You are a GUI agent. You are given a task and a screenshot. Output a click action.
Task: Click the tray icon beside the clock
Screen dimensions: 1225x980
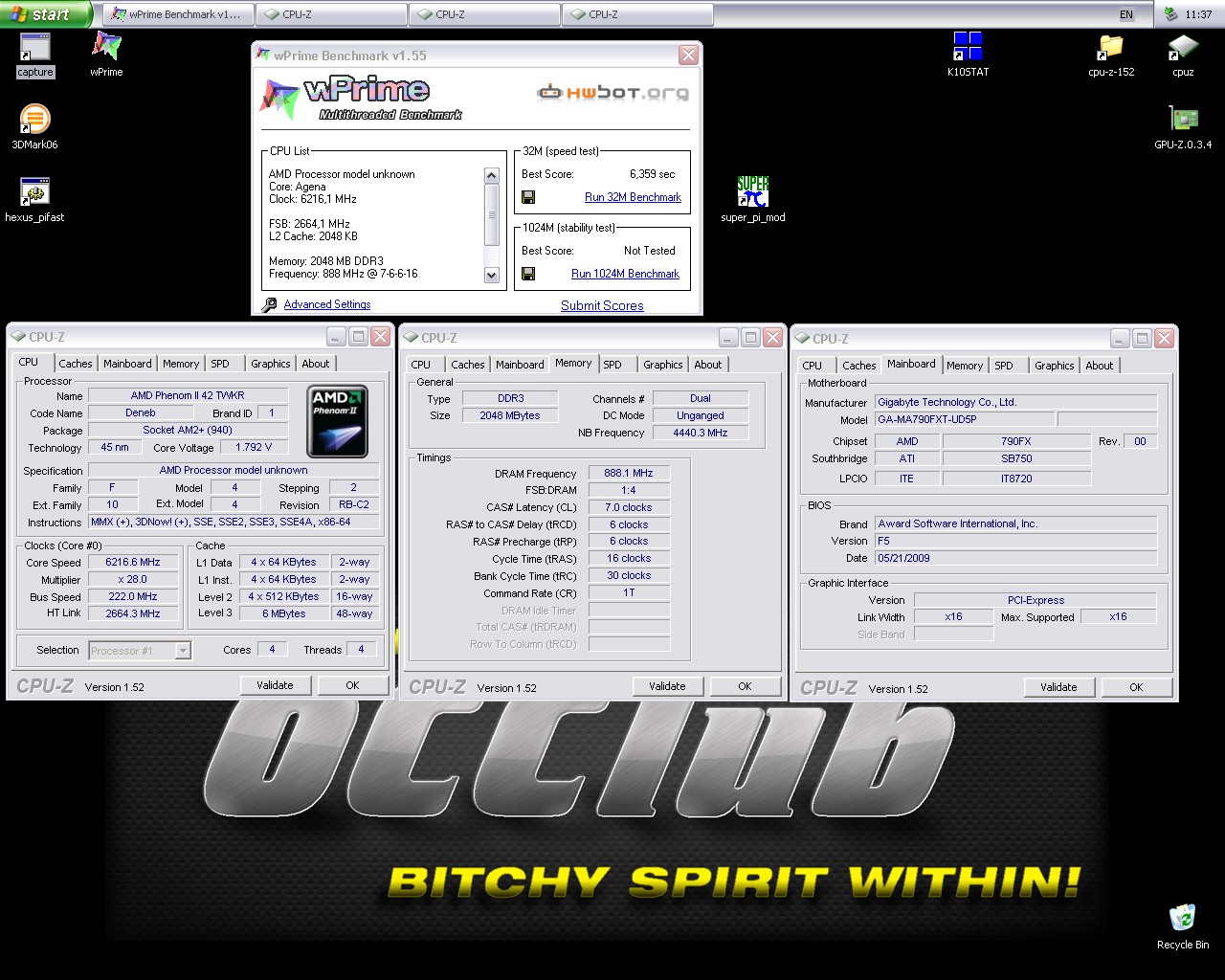pos(1171,14)
